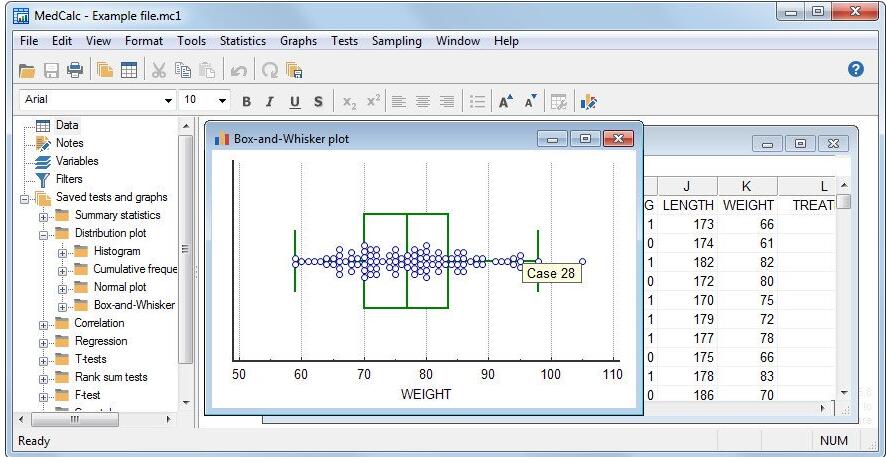Click the save-to-folder icon with disk
This screenshot has height=457, width=886.
pos(294,70)
